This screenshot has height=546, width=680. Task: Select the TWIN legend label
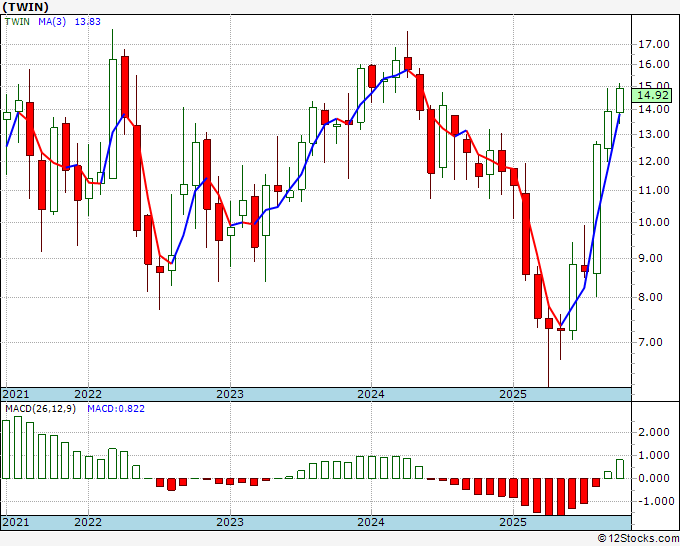pos(17,21)
